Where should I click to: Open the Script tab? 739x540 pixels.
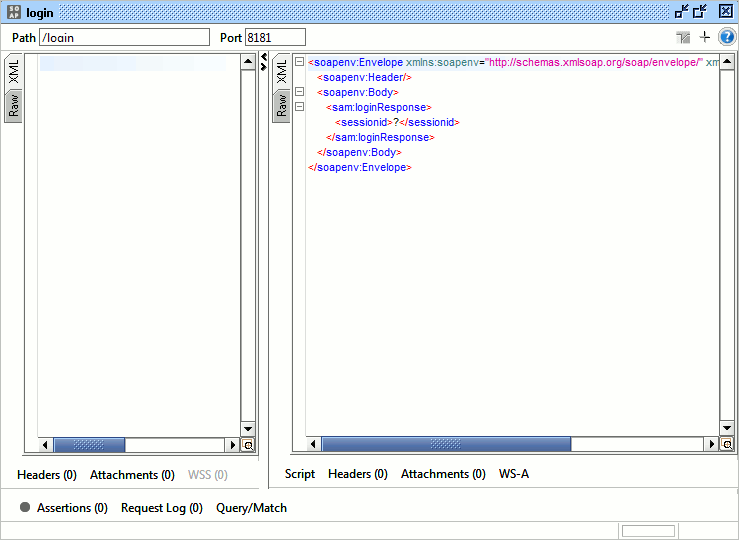(x=300, y=474)
